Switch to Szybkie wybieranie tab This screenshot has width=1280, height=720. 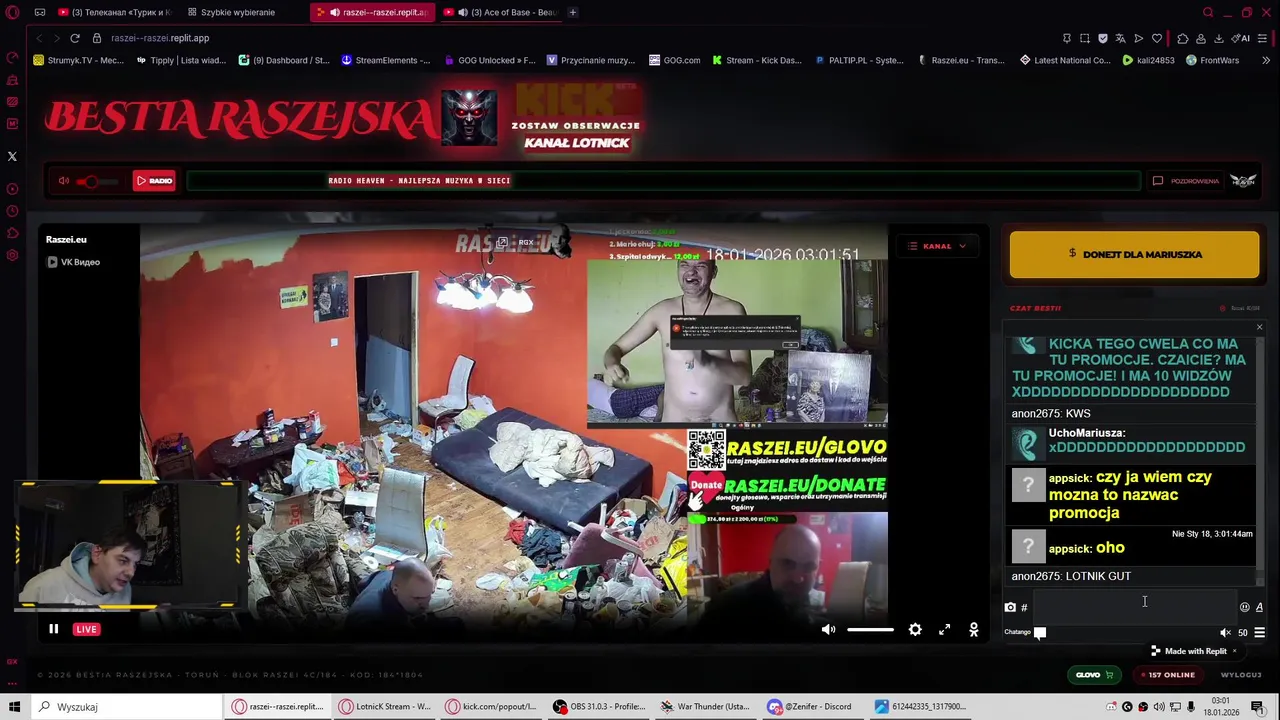pyautogui.click(x=232, y=12)
